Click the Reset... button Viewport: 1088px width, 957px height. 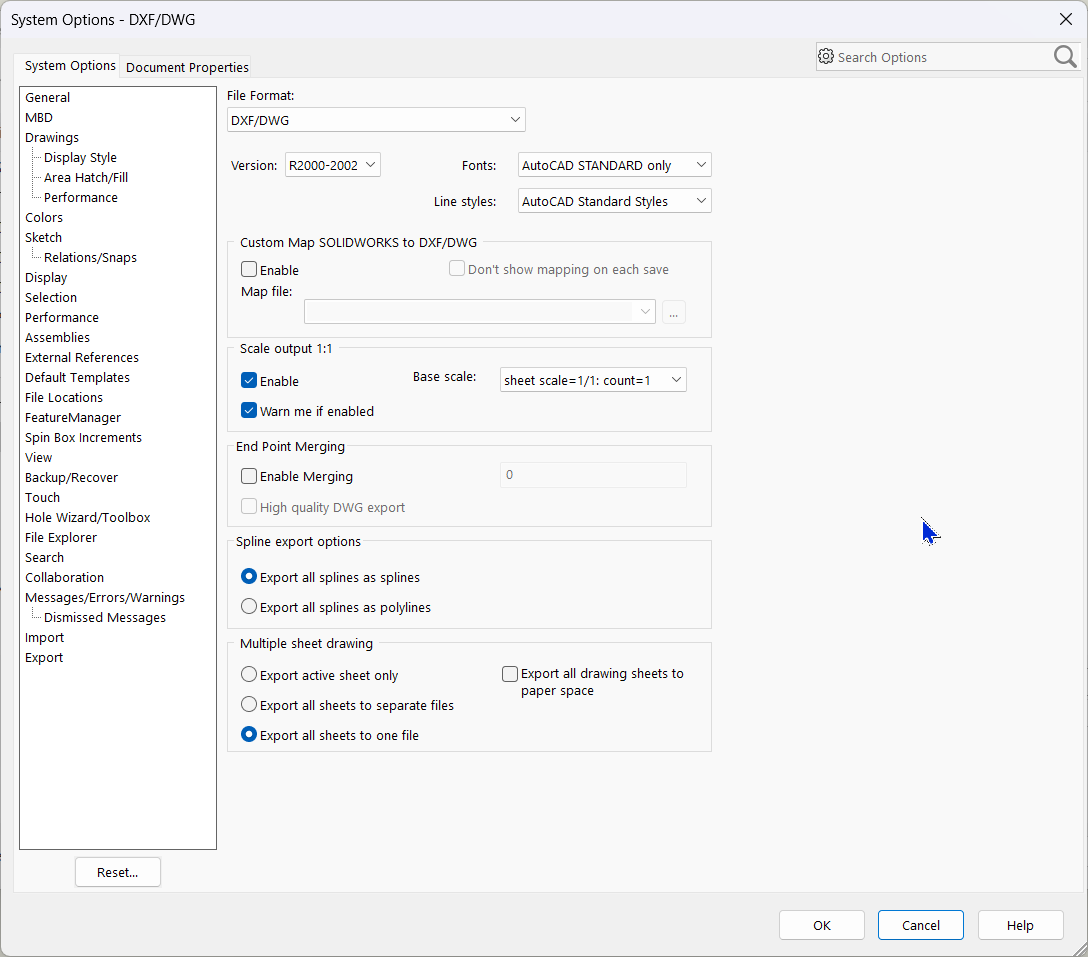[x=118, y=872]
